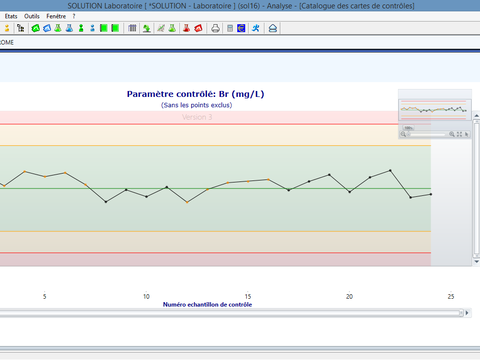Viewport: 480px width, 360px height.
Task: Click the red flask toolbar icon
Action: point(186,28)
